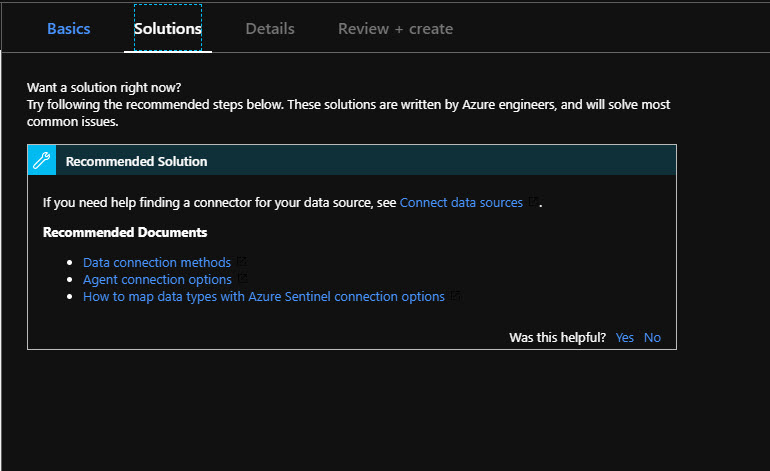
Task: Click external-link icon beside Connect data sources
Action: [532, 202]
